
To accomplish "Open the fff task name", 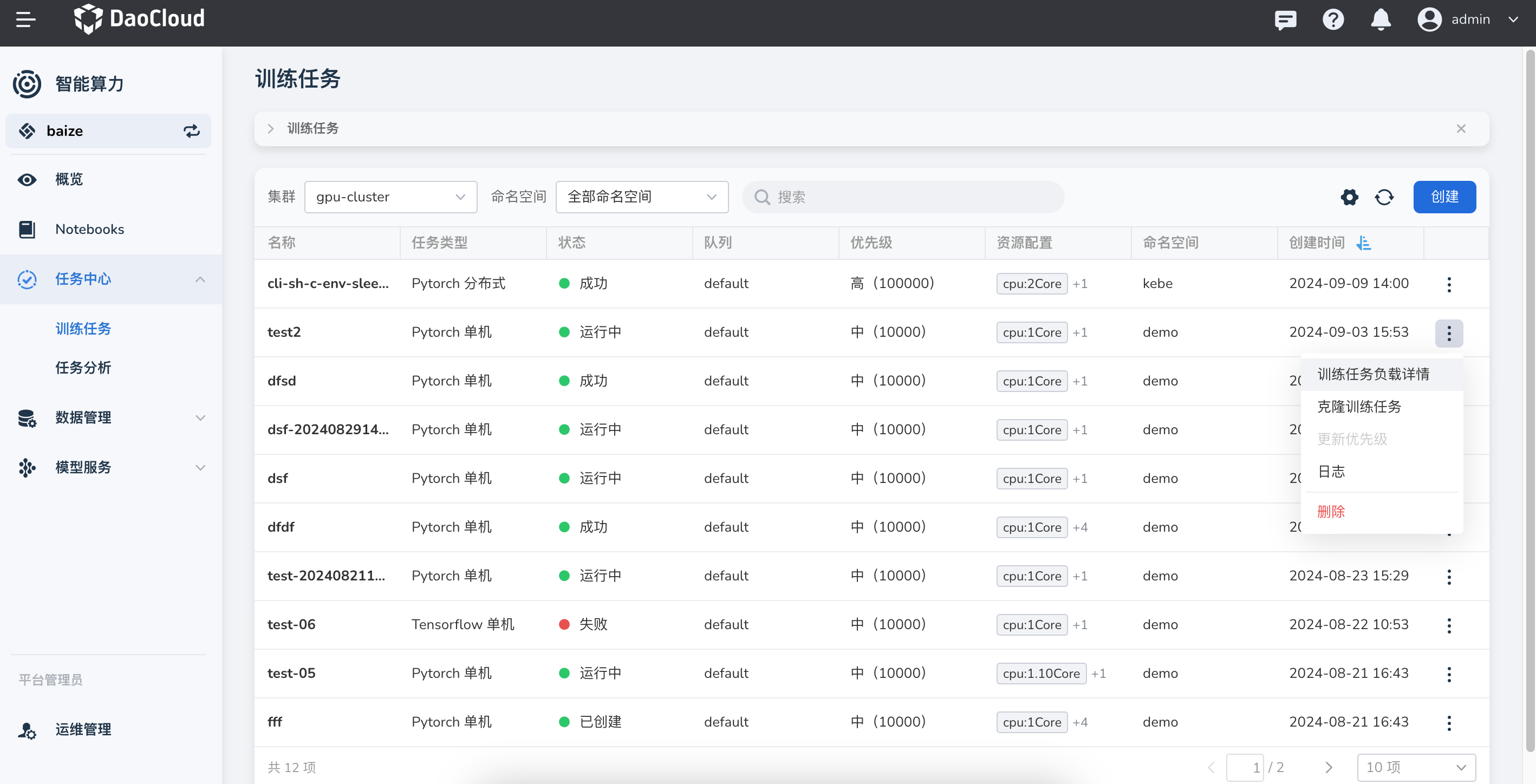I will [x=275, y=722].
